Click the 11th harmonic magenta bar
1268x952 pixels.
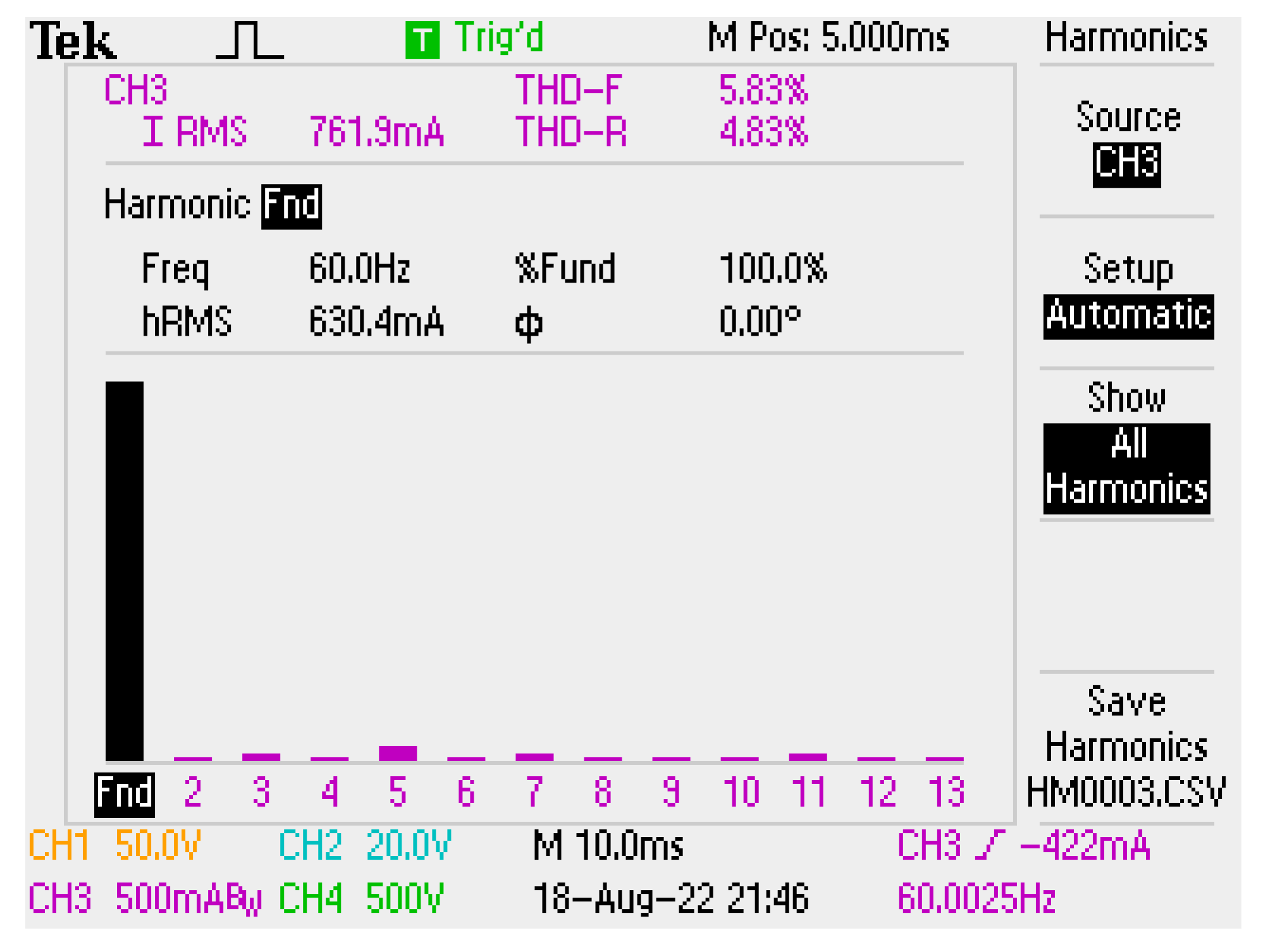808,757
